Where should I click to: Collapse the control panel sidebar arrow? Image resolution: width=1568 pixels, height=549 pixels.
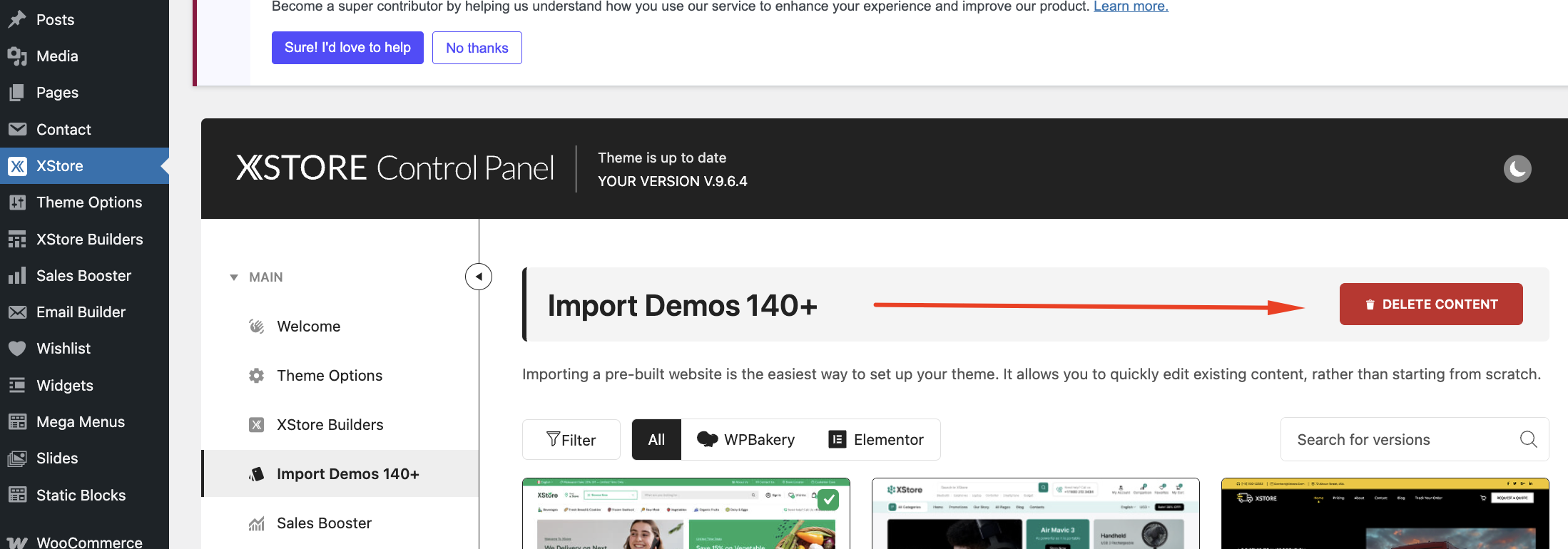pos(479,277)
